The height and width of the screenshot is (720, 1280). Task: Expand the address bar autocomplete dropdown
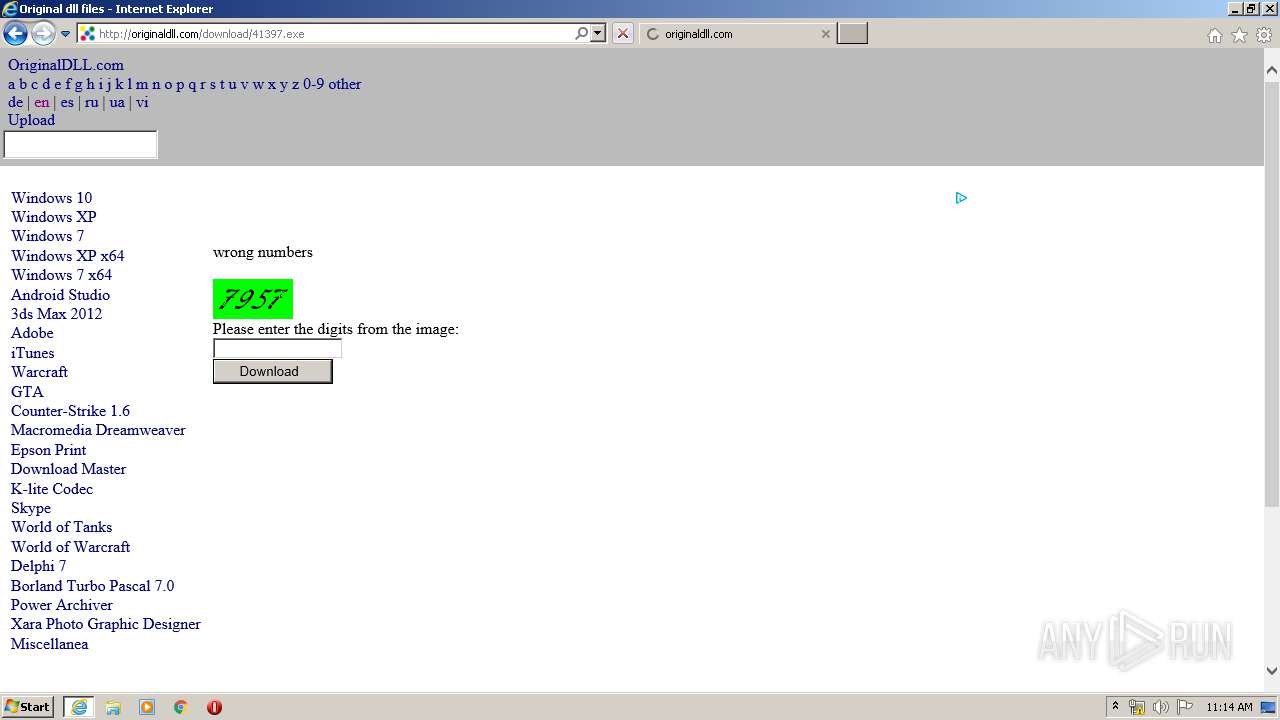[x=598, y=33]
